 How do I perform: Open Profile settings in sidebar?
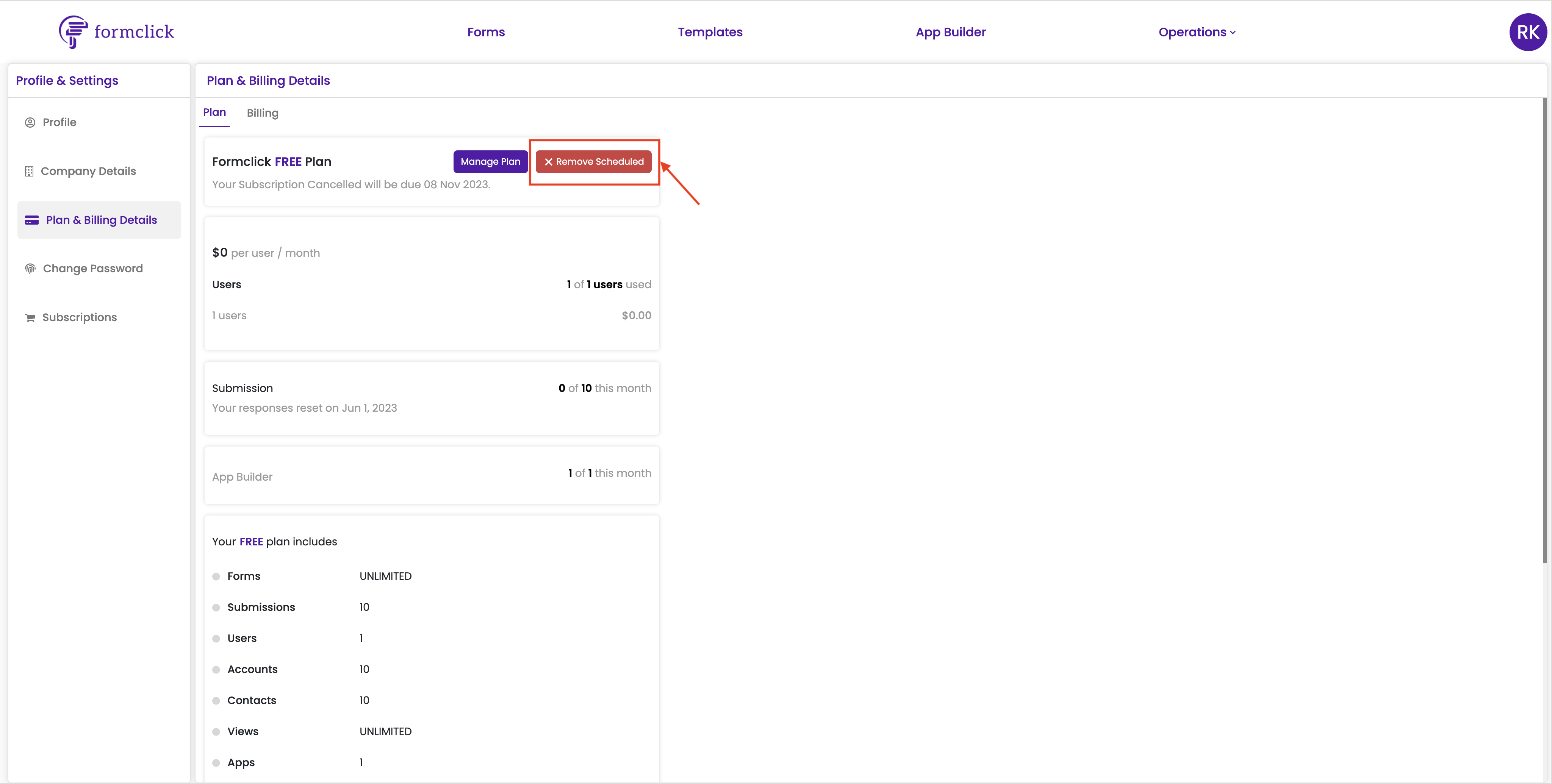(x=99, y=122)
